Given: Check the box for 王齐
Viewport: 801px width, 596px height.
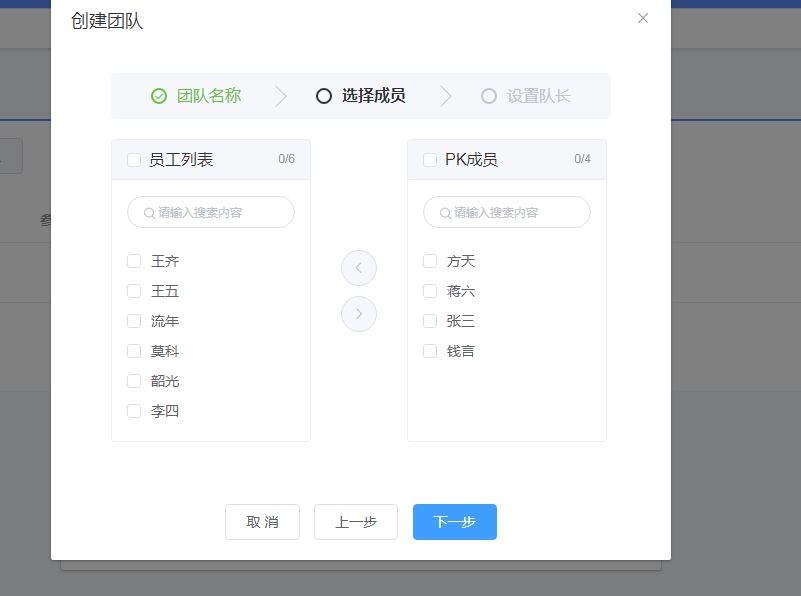Looking at the screenshot, I should coord(134,261).
